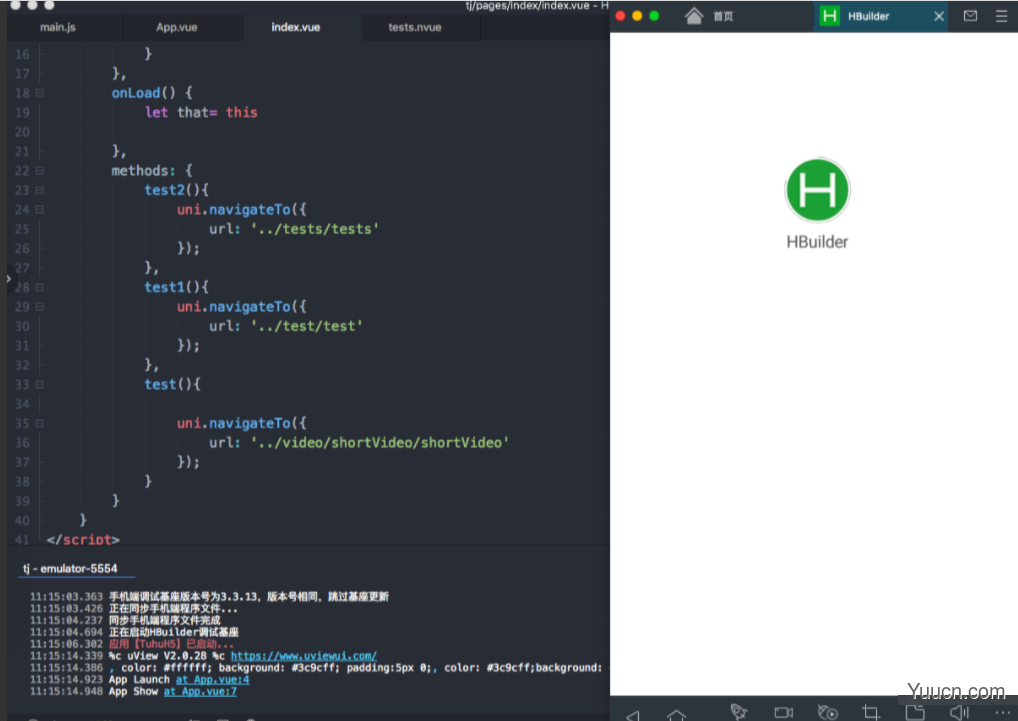Click the 'let that= this' code line
This screenshot has width=1018, height=721.
coord(201,112)
